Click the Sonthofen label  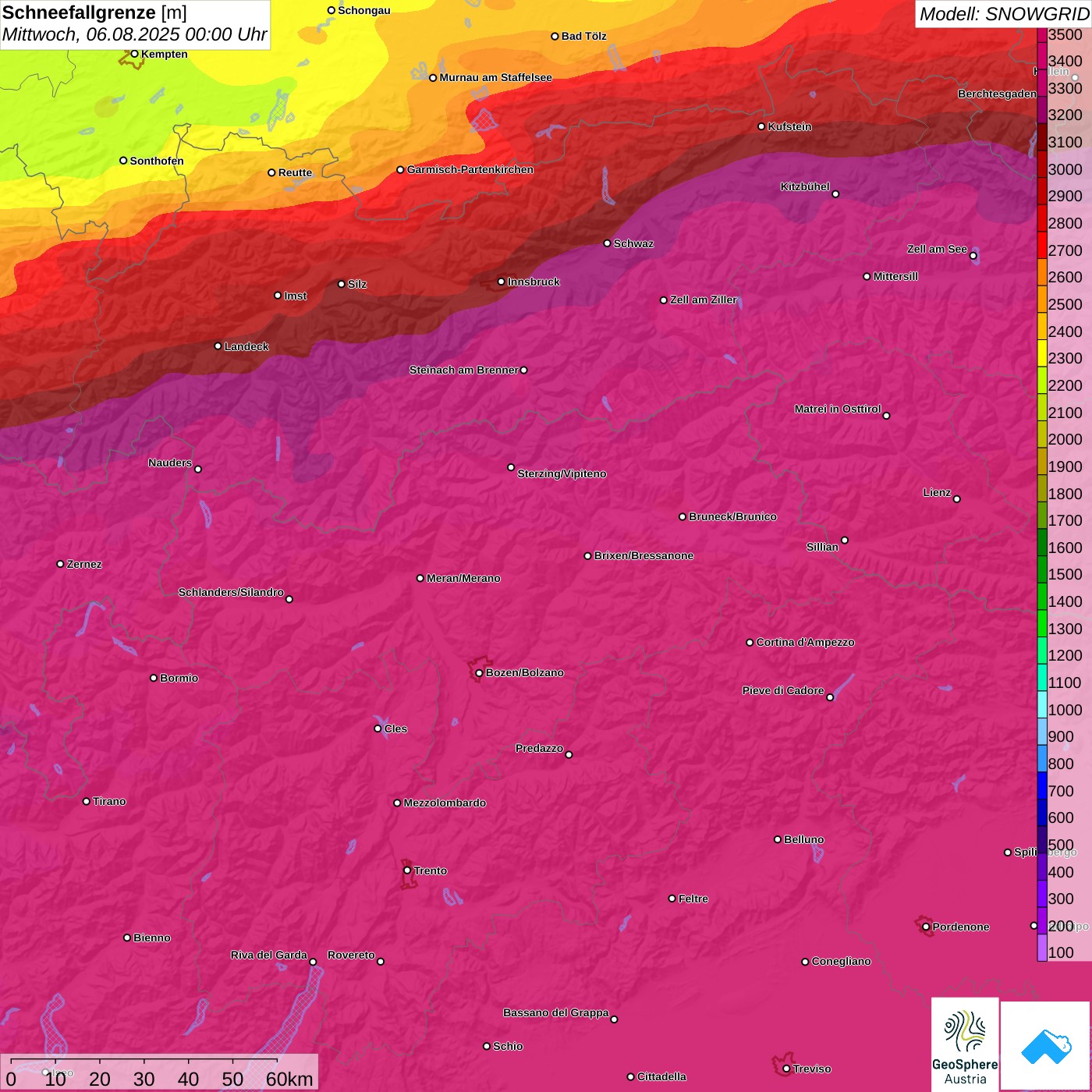point(157,161)
